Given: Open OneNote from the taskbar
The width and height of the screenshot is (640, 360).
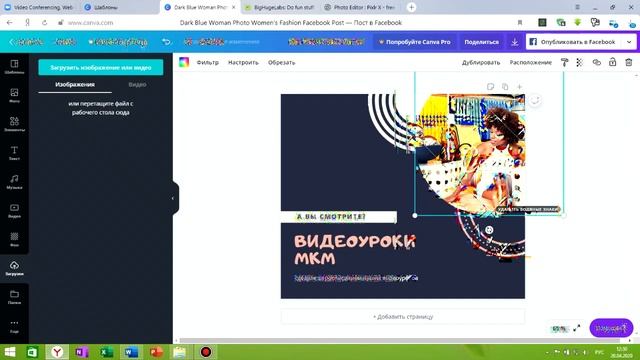Looking at the screenshot, I should coord(82,352).
